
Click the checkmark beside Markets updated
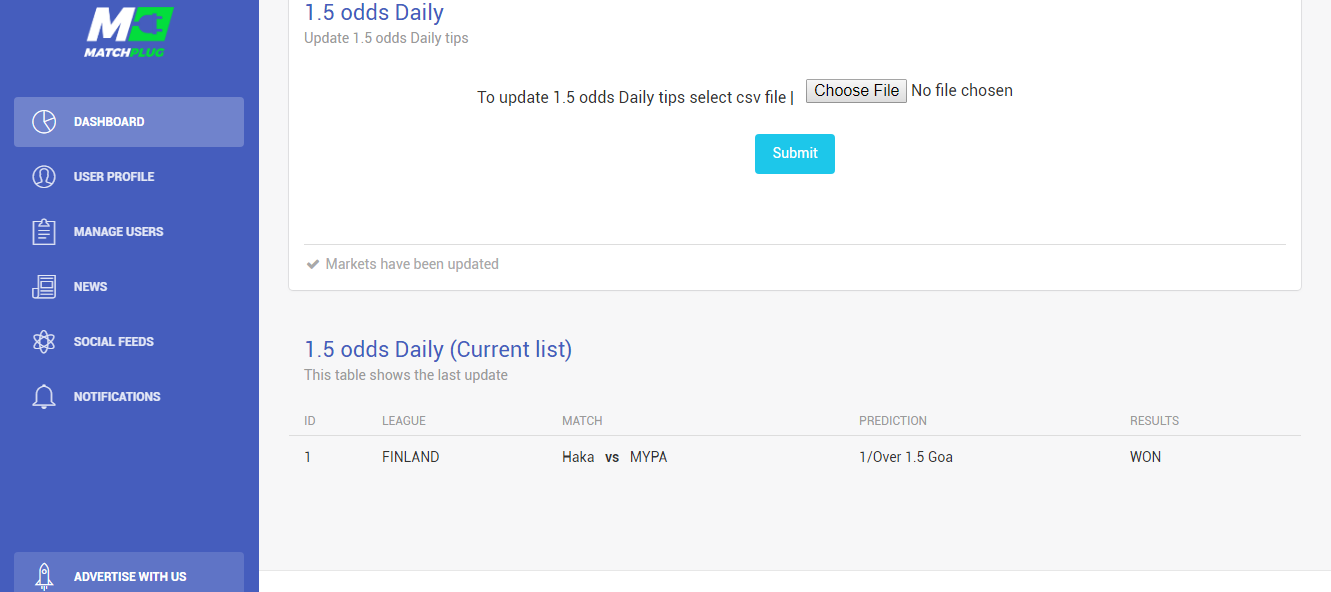point(313,265)
